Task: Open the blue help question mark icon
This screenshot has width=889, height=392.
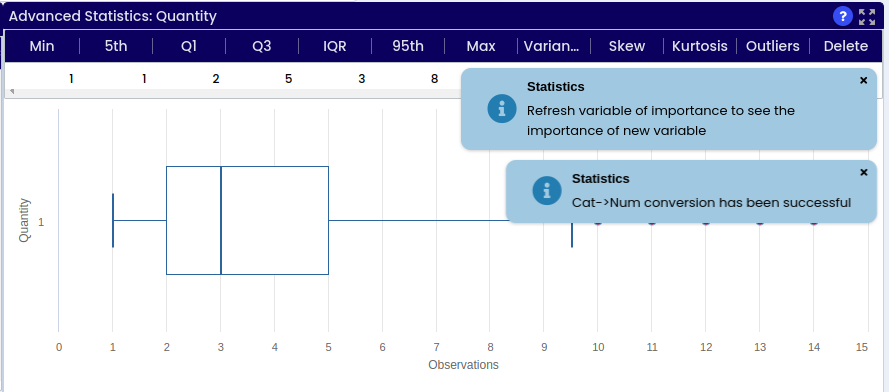Action: pyautogui.click(x=843, y=16)
